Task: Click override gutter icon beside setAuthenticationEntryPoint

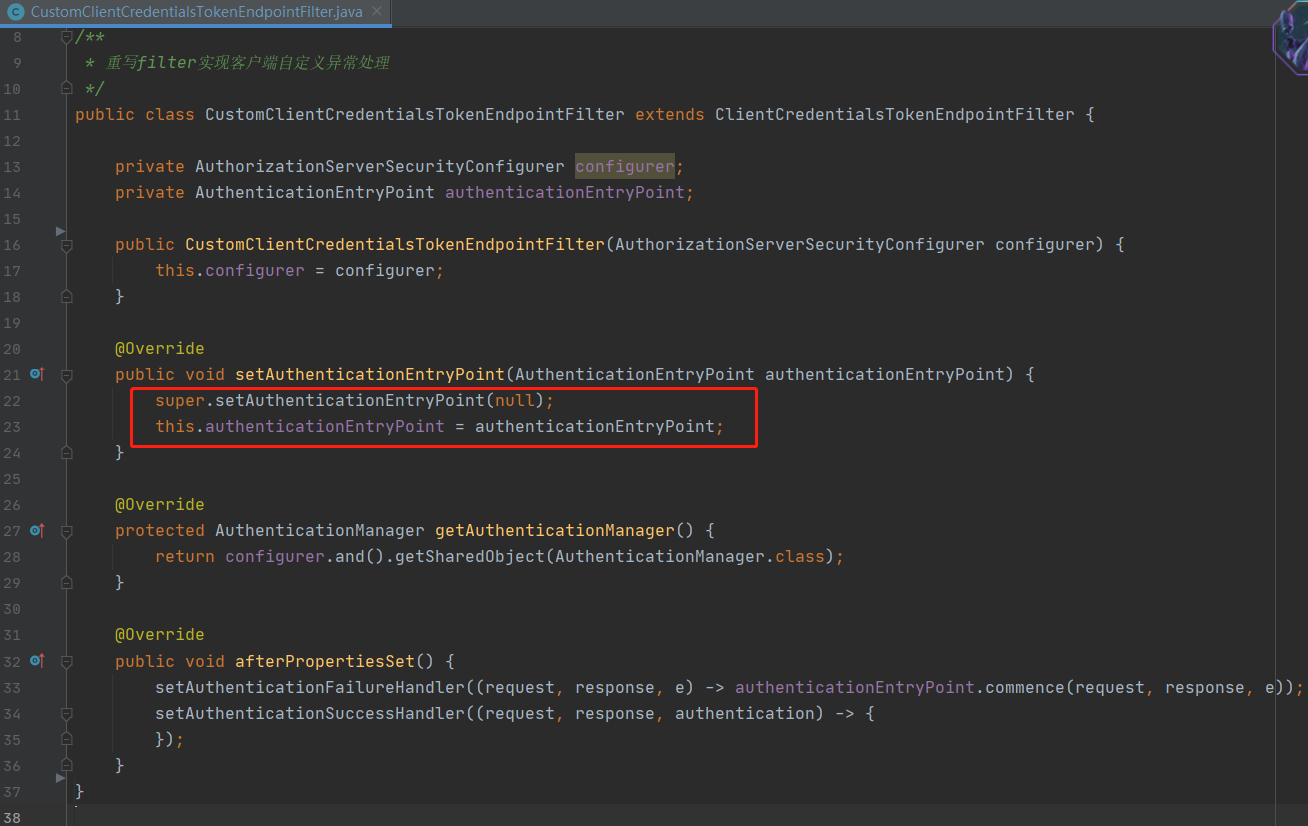Action: (x=37, y=374)
